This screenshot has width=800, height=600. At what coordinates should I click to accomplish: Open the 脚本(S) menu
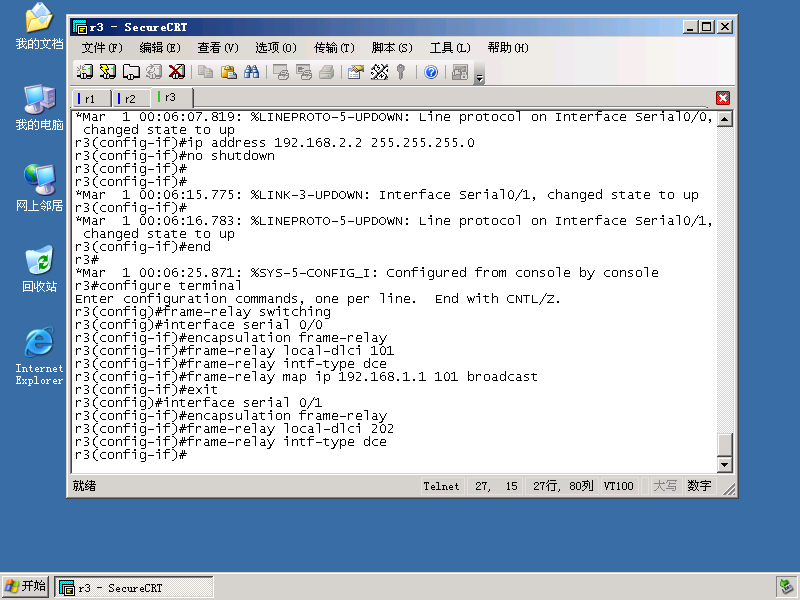tap(392, 48)
